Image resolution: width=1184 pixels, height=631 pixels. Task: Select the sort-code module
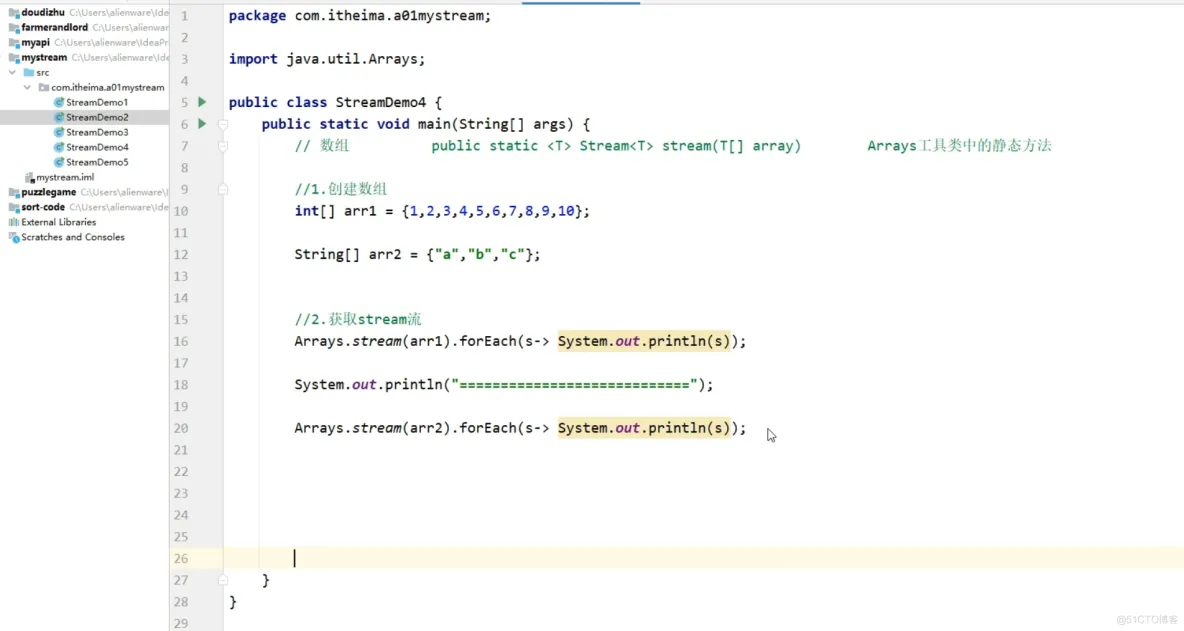pyautogui.click(x=43, y=207)
